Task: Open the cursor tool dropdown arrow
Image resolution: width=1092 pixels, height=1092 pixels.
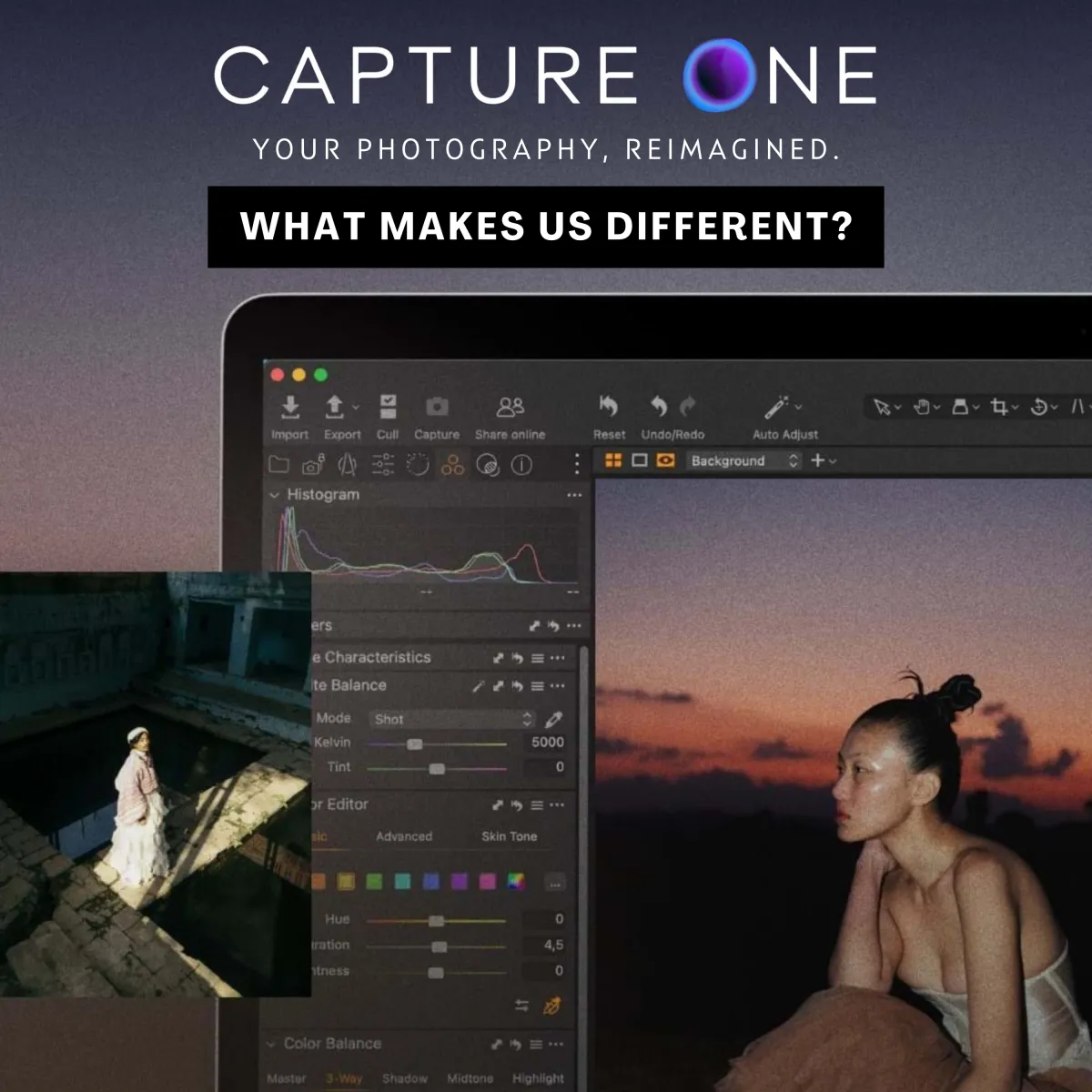Action: (897, 408)
